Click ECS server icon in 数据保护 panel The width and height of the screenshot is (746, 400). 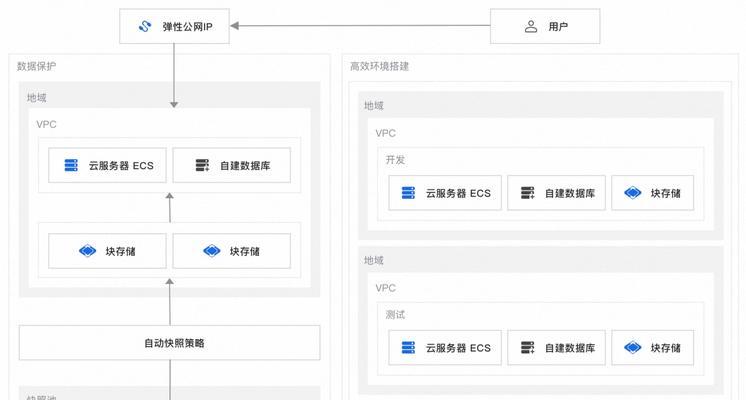[x=71, y=165]
